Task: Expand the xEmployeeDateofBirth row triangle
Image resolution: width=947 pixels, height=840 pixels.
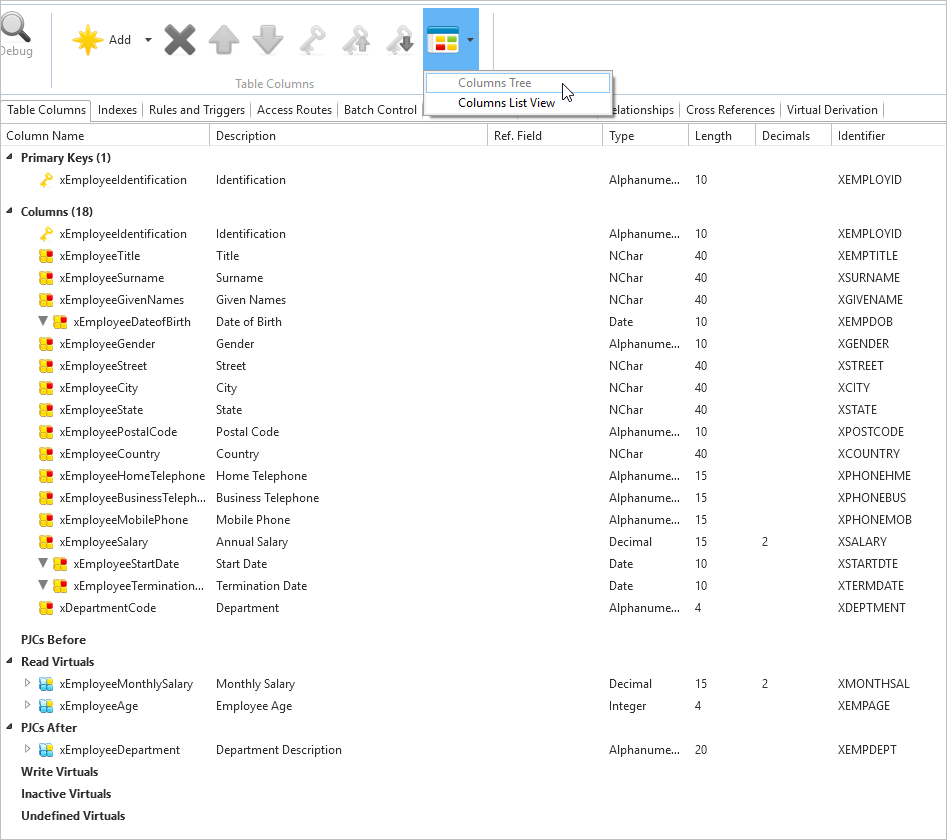Action: pos(43,321)
